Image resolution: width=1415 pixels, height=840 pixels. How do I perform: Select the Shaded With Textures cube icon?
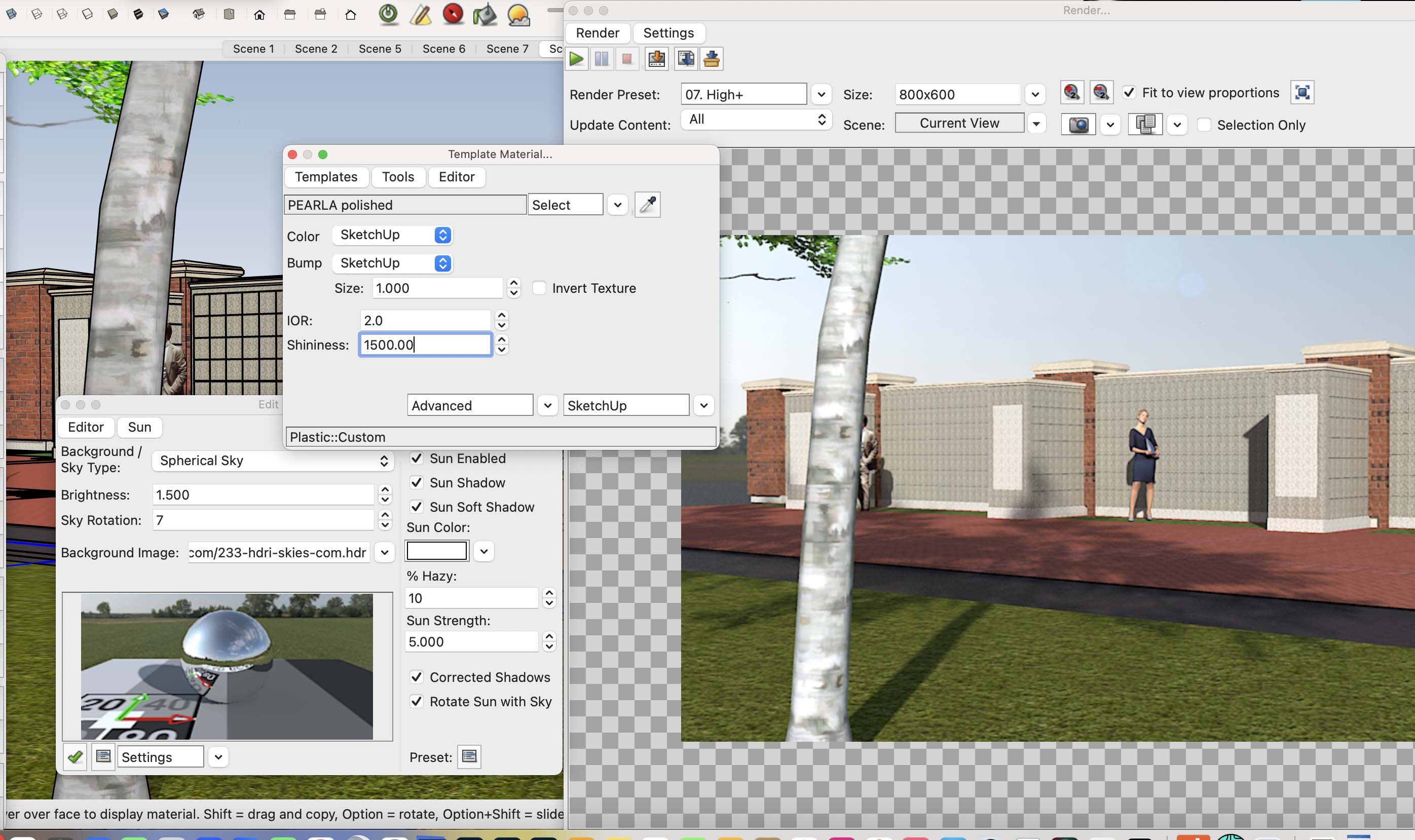pyautogui.click(x=138, y=14)
